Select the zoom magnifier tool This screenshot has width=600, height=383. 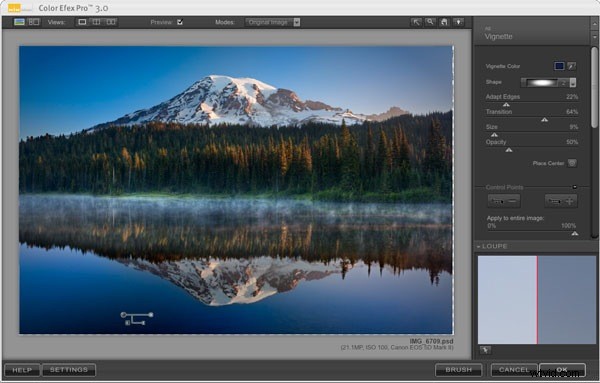(x=430, y=22)
